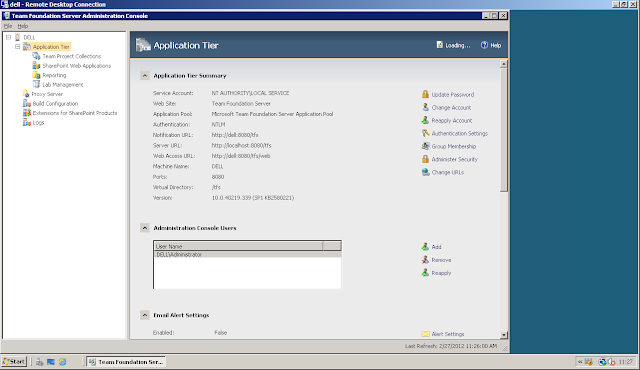640x370 pixels.
Task: Collapse the Email Alert Settings section
Action: 144,315
